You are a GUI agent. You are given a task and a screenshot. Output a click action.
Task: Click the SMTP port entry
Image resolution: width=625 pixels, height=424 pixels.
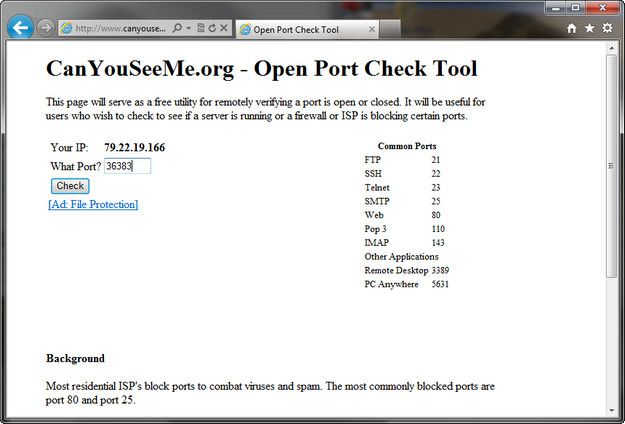(402, 201)
